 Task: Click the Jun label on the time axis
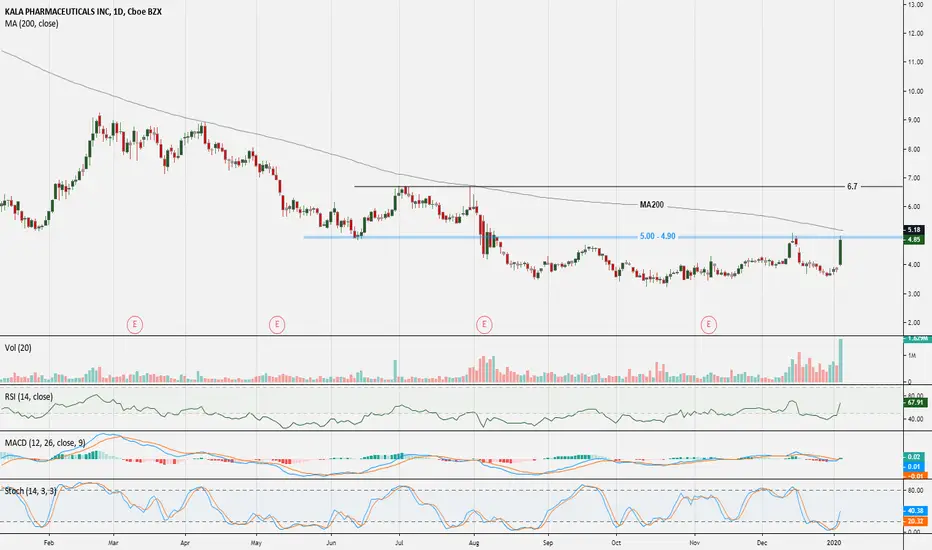coord(331,543)
